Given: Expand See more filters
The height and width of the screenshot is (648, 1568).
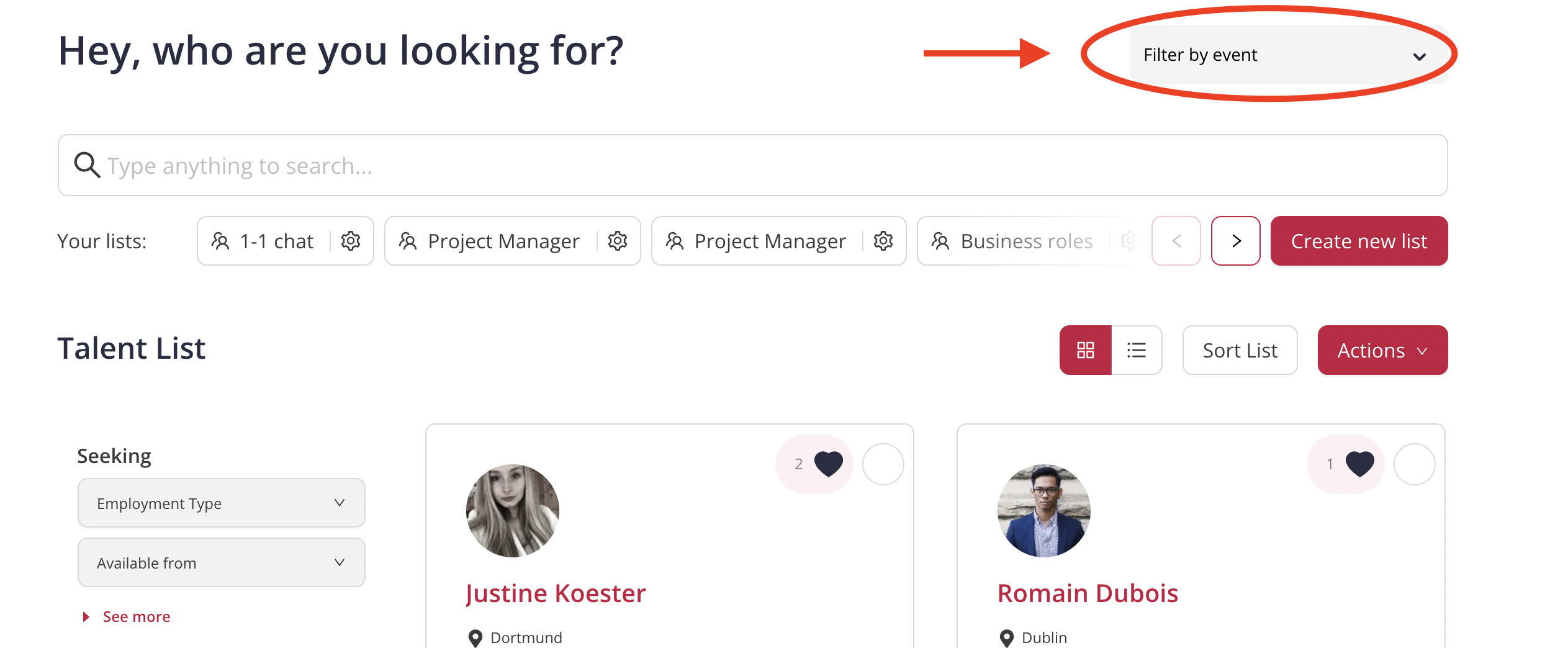Looking at the screenshot, I should [127, 616].
